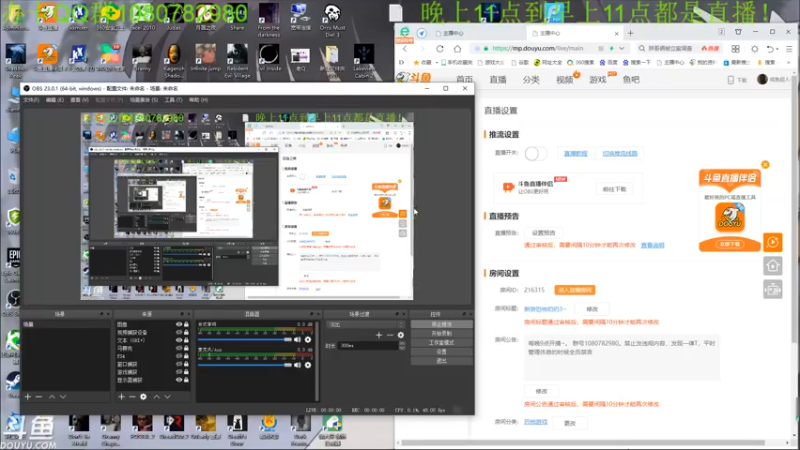Select 分类 tab in Douyu navigation
This screenshot has width=800, height=450.
[531, 80]
